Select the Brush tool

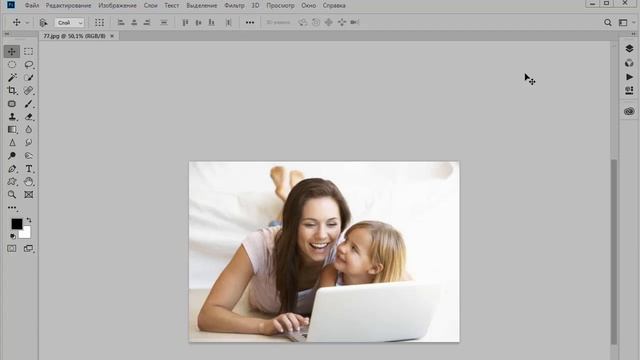(x=28, y=104)
